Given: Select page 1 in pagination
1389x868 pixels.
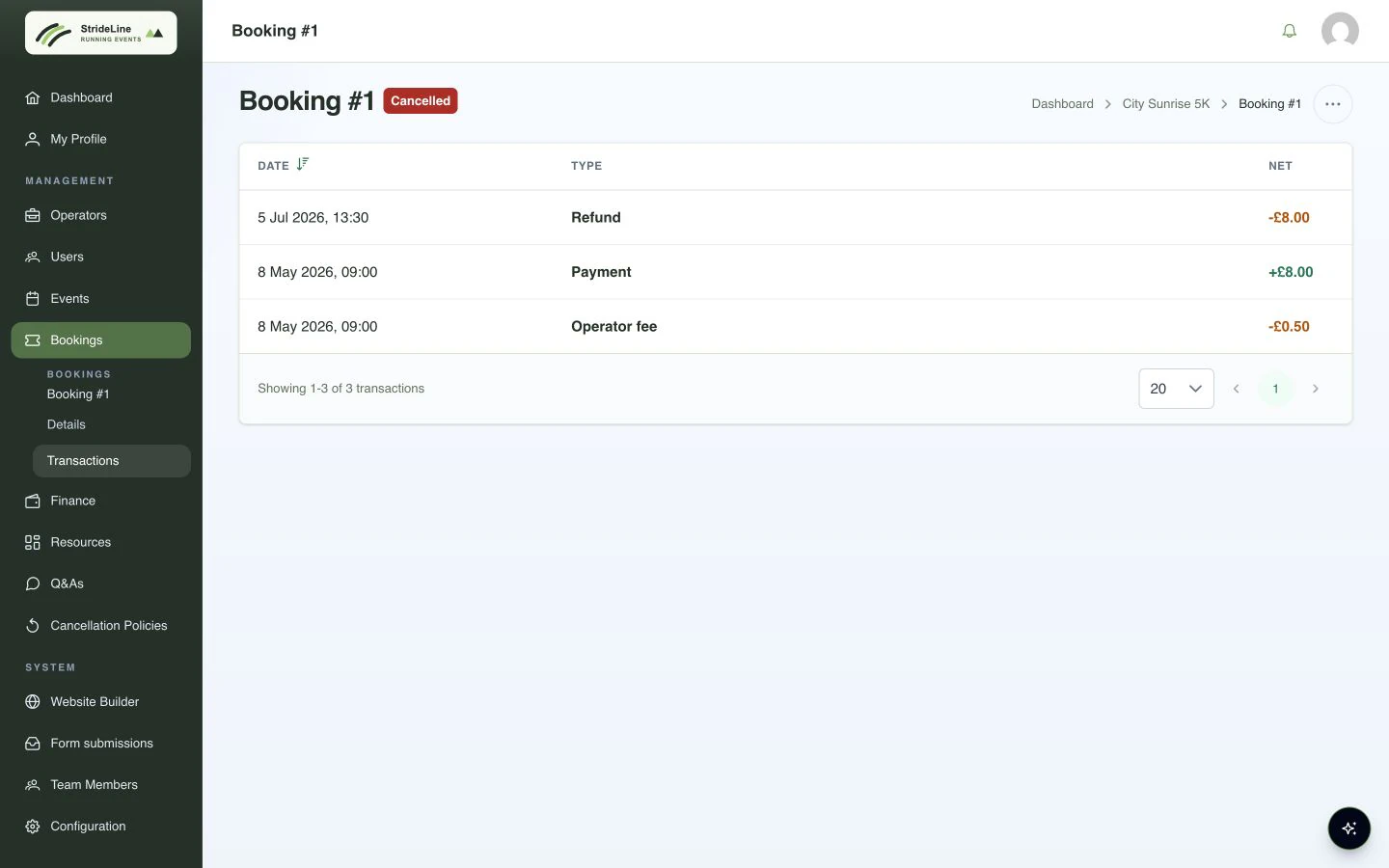Looking at the screenshot, I should point(1275,389).
